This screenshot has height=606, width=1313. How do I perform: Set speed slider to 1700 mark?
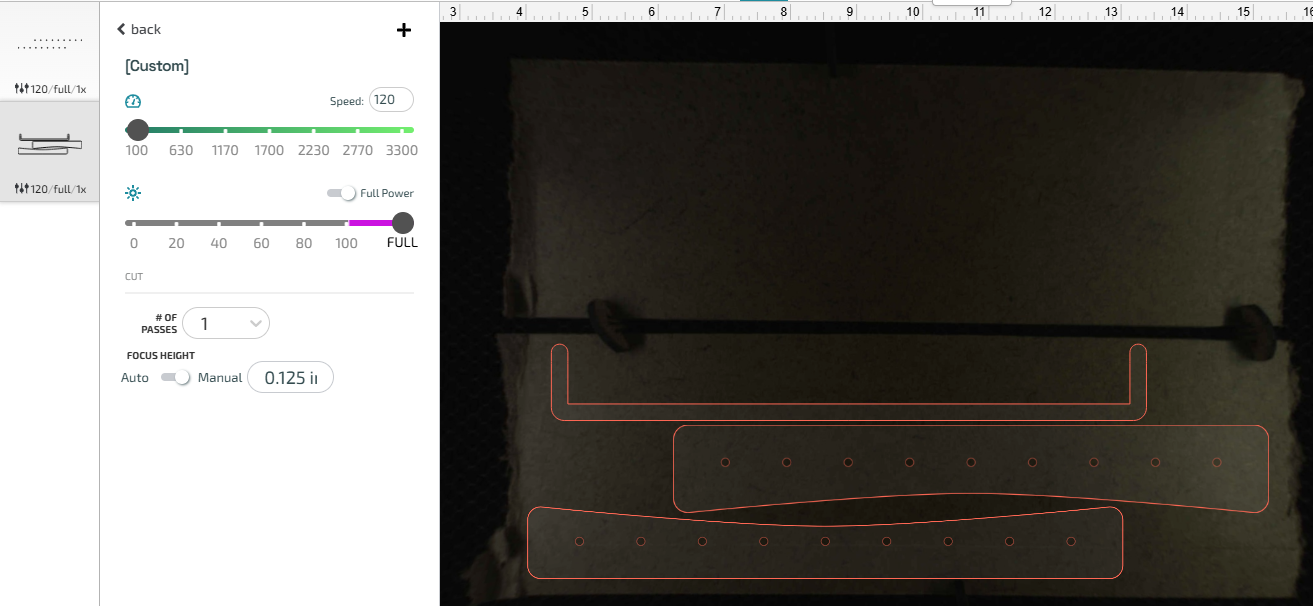(269, 130)
